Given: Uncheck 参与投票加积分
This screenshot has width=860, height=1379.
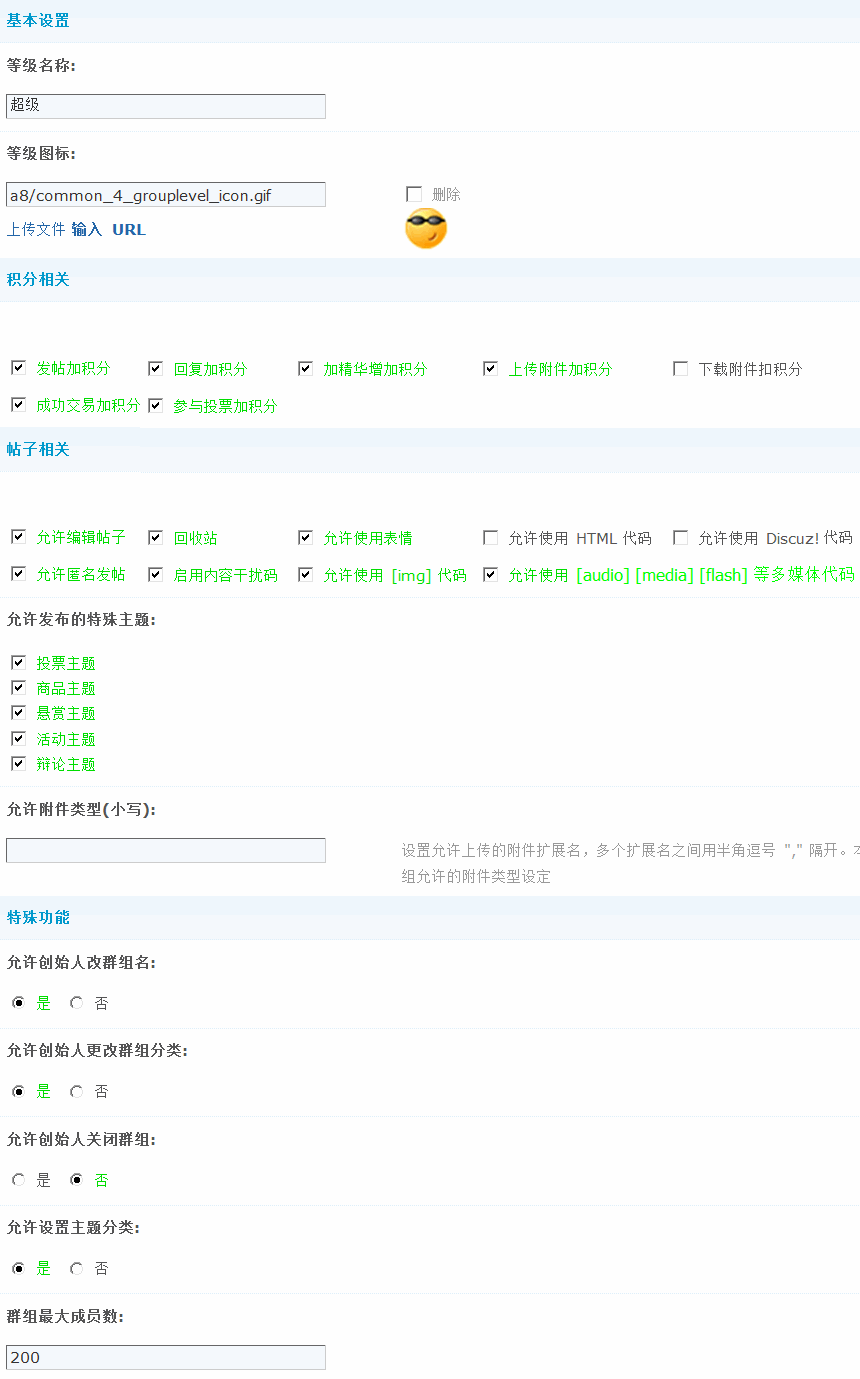Looking at the screenshot, I should (155, 404).
